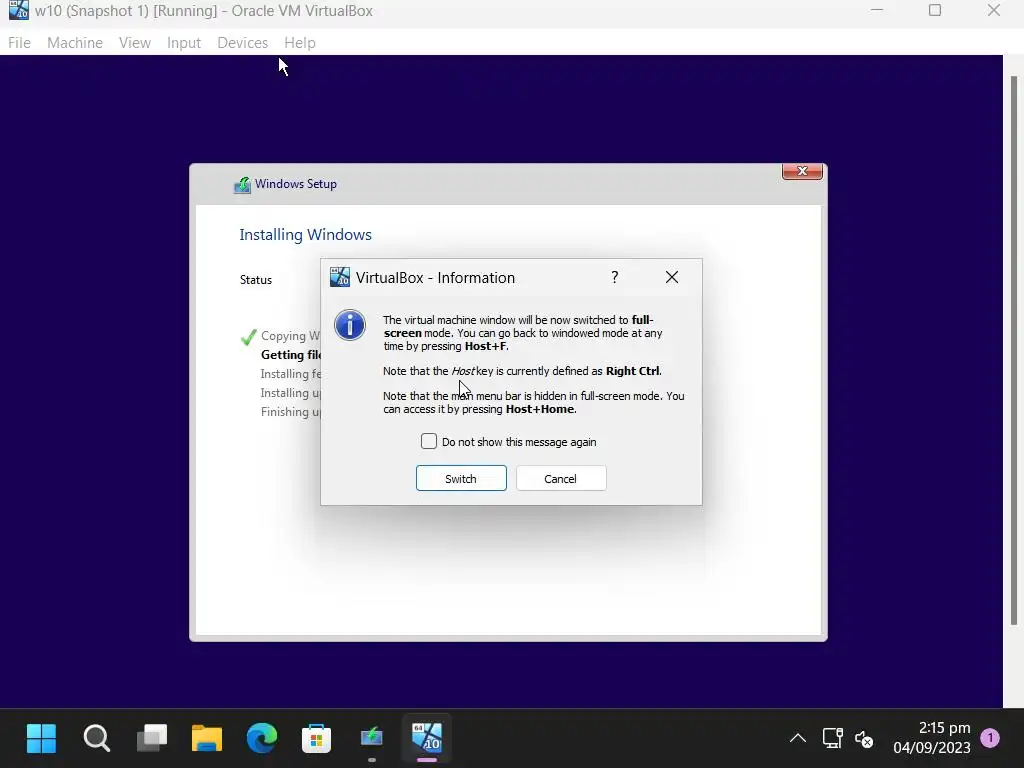Open the Machine menu
This screenshot has height=768, width=1024.
[74, 43]
